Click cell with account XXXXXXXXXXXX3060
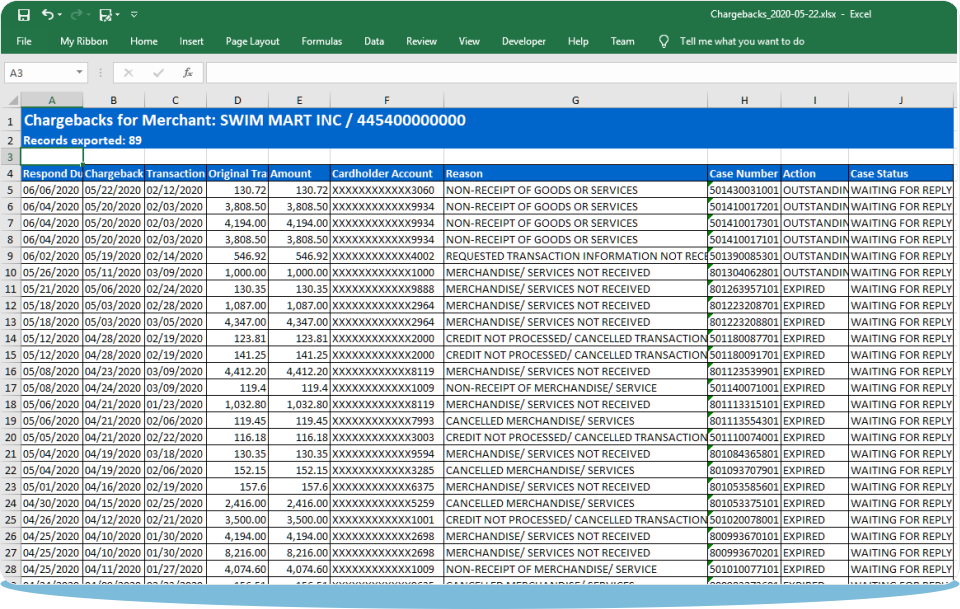This screenshot has height=609, width=960. (387, 190)
